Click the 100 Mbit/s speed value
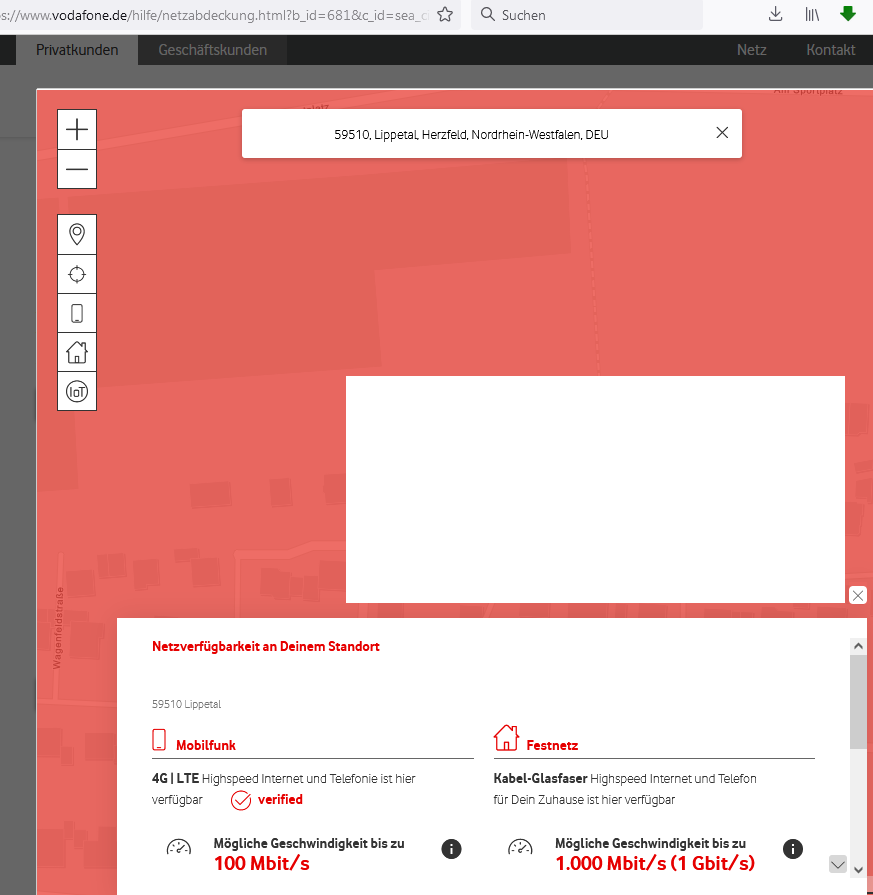Image resolution: width=873 pixels, height=895 pixels. point(262,864)
